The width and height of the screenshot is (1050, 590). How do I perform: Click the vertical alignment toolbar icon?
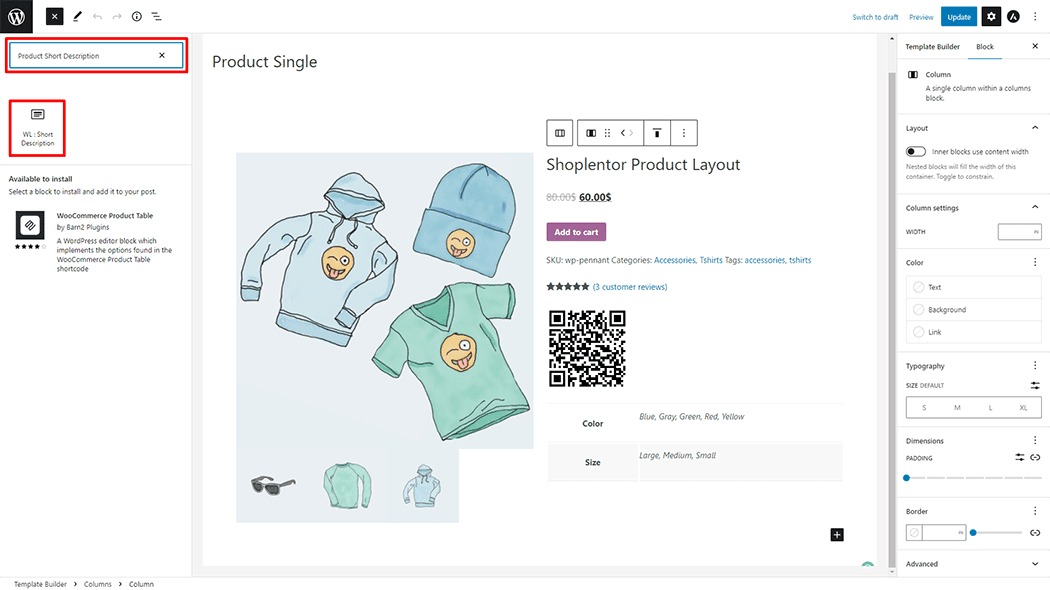657,133
